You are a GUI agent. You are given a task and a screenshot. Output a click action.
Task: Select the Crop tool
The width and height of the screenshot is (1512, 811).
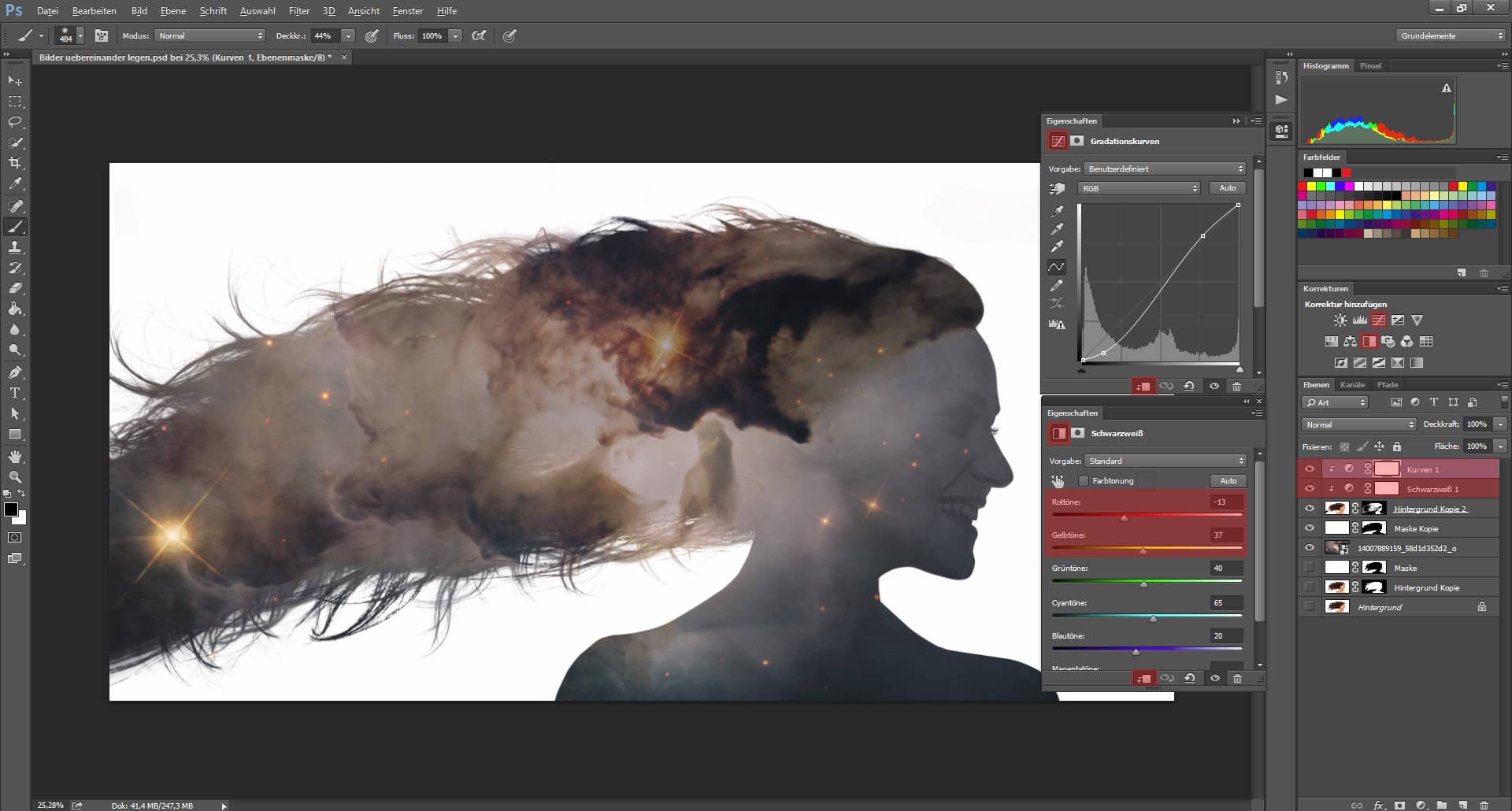coord(14,164)
